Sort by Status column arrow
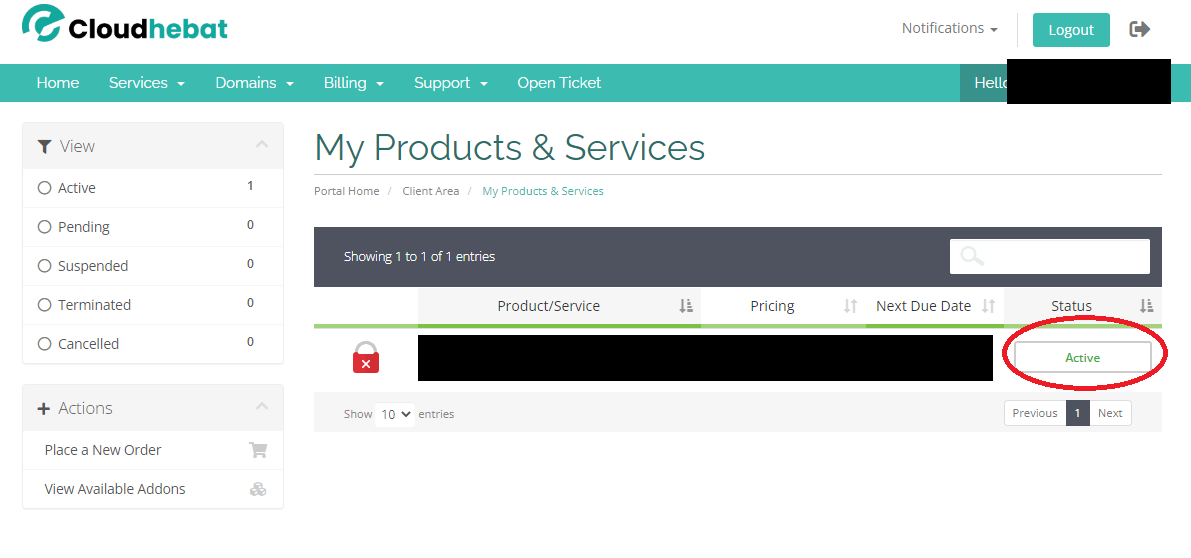The height and width of the screenshot is (558, 1191). click(1146, 306)
